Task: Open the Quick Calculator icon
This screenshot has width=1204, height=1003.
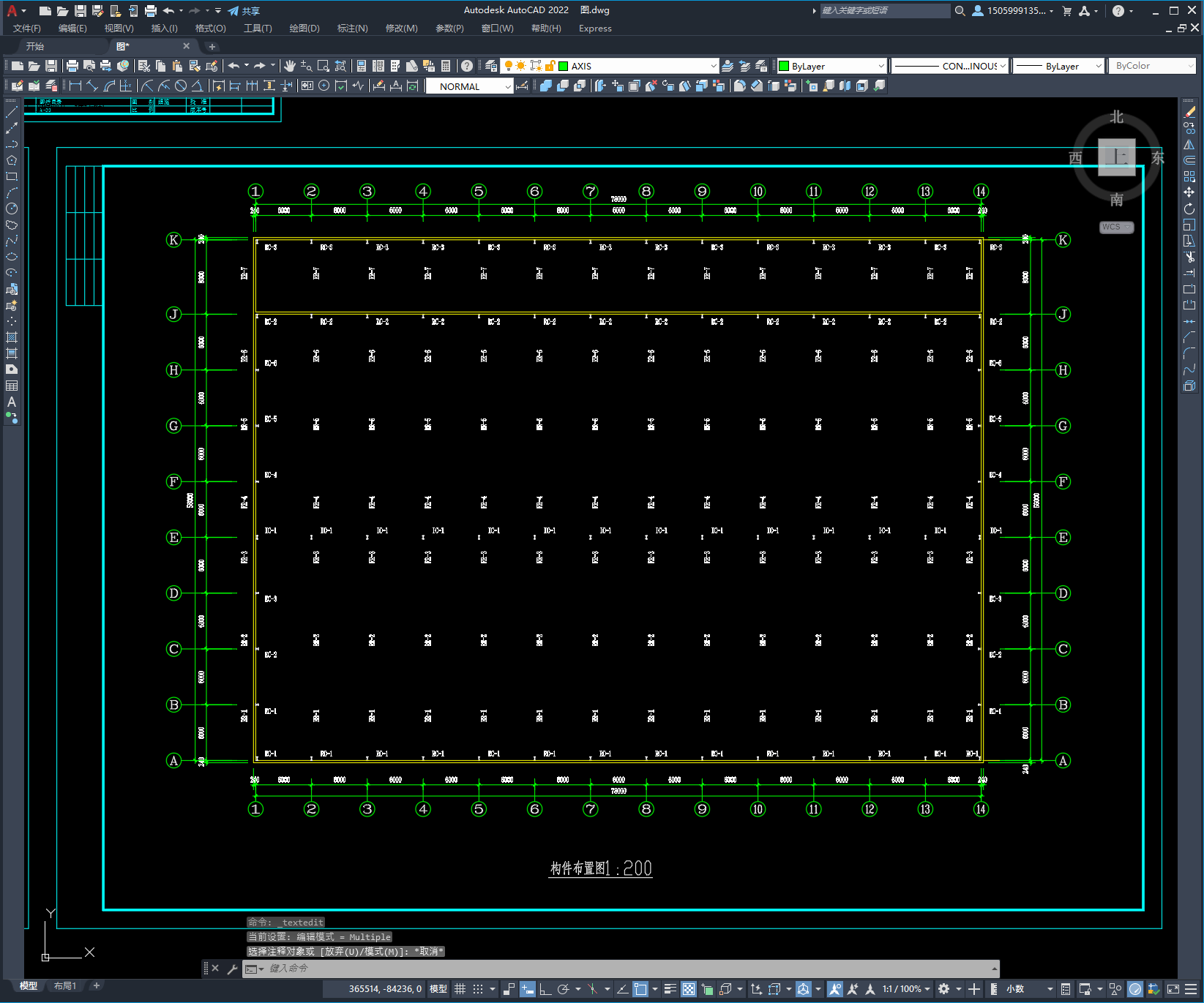Action: pyautogui.click(x=446, y=66)
